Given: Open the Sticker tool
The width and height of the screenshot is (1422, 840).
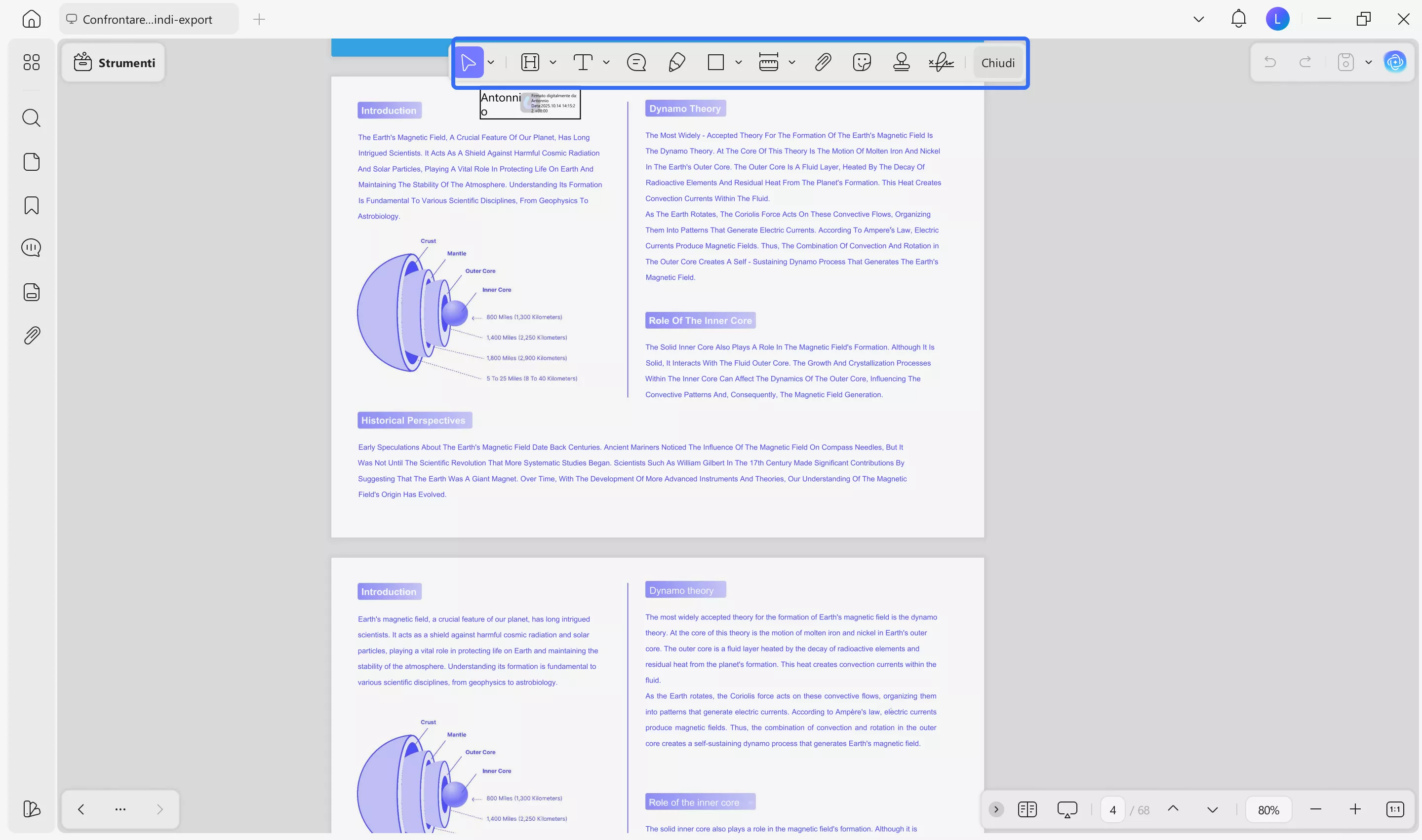Looking at the screenshot, I should pyautogui.click(x=862, y=62).
